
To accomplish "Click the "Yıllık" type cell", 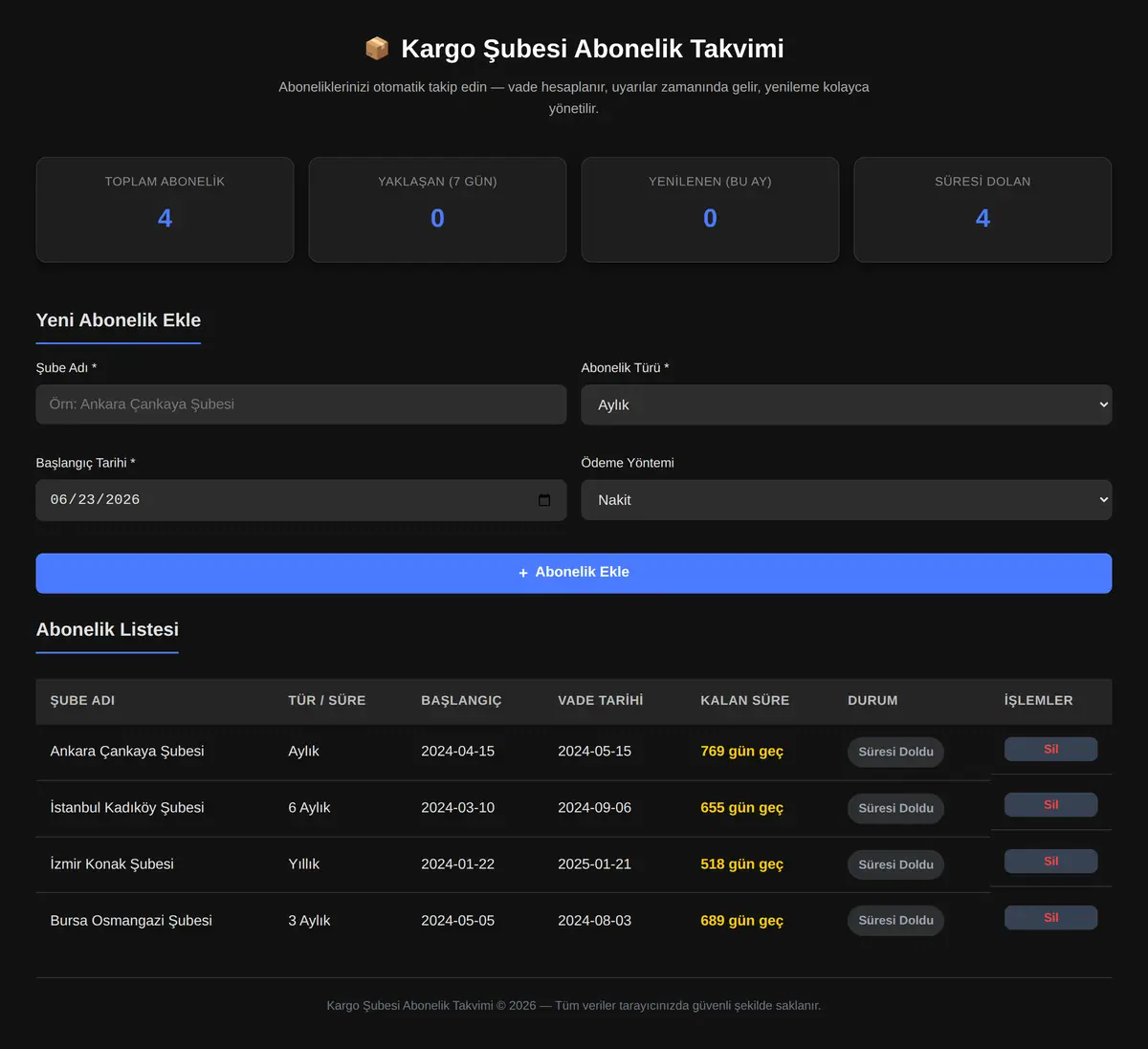I will (x=304, y=864).
